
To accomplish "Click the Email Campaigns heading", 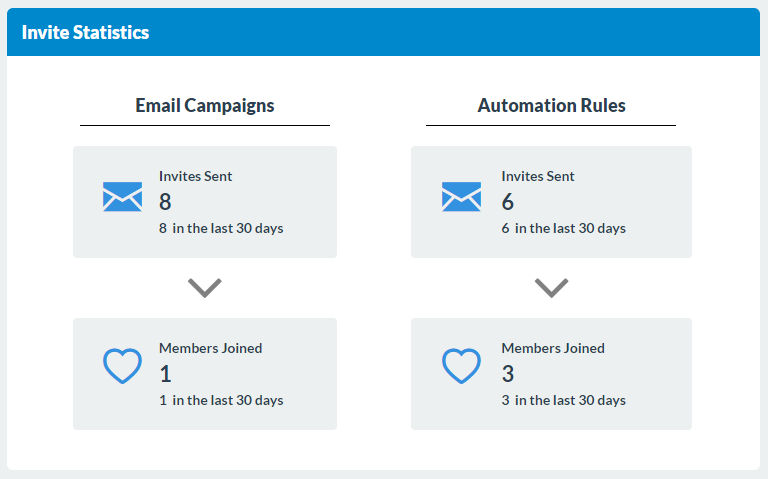I will tap(205, 105).
